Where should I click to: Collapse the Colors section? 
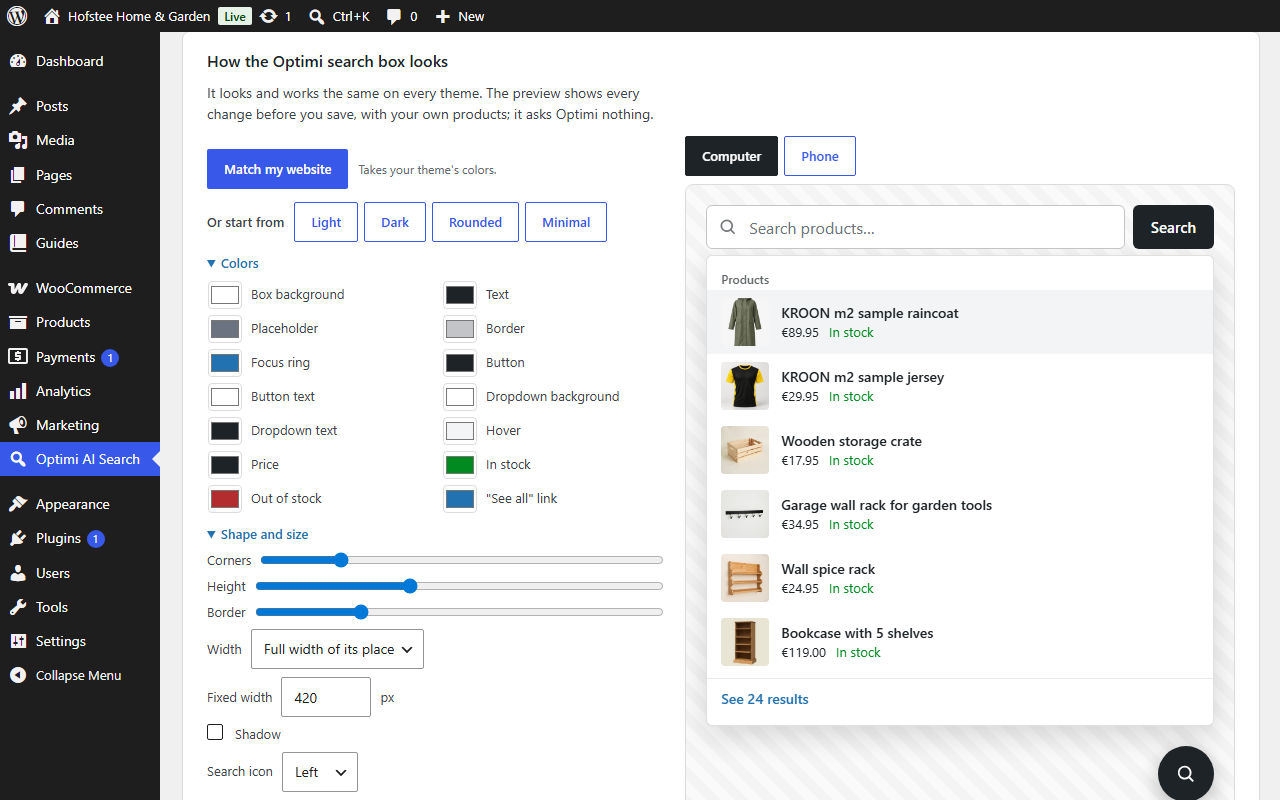[233, 263]
